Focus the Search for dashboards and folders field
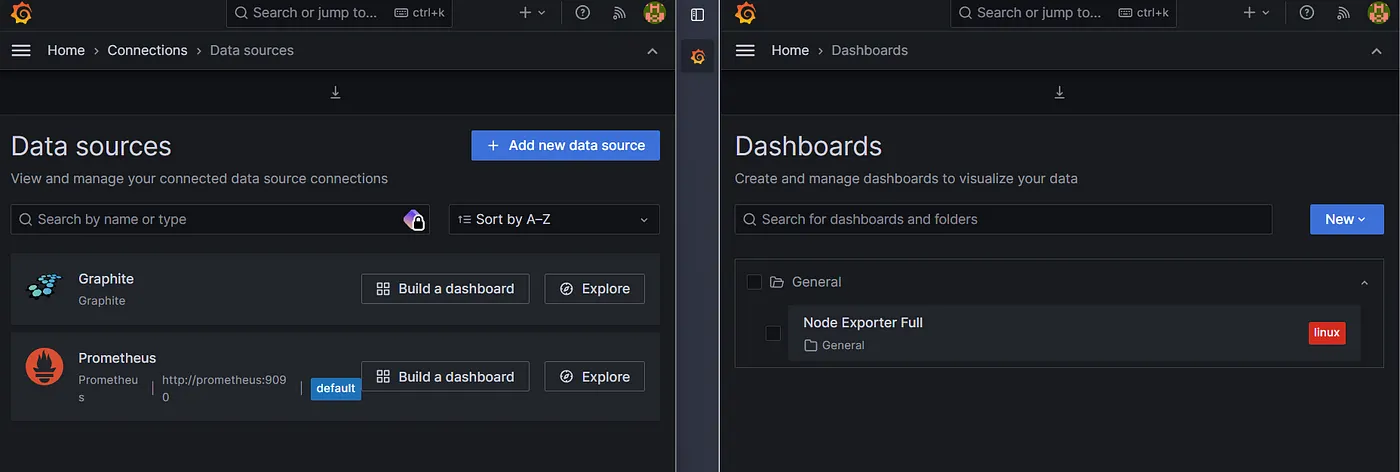Viewport: 1400px width, 472px height. coord(1003,219)
